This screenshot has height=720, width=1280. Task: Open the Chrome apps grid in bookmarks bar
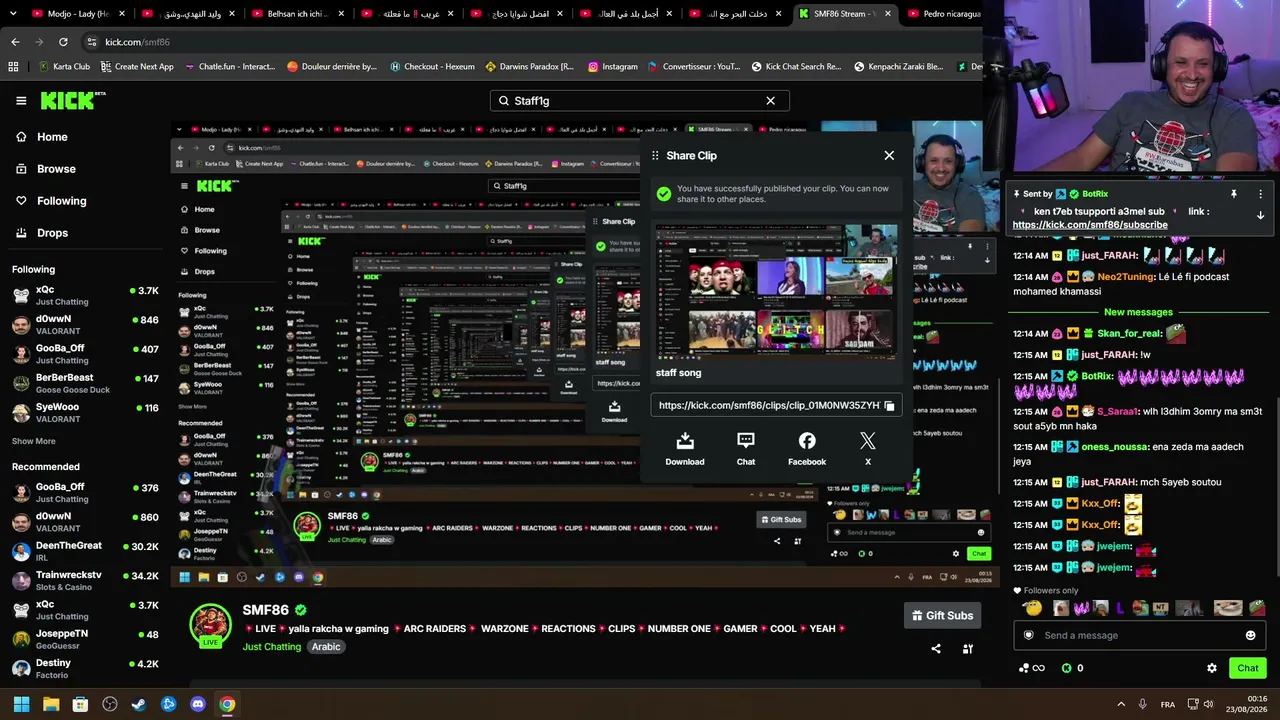(x=13, y=67)
